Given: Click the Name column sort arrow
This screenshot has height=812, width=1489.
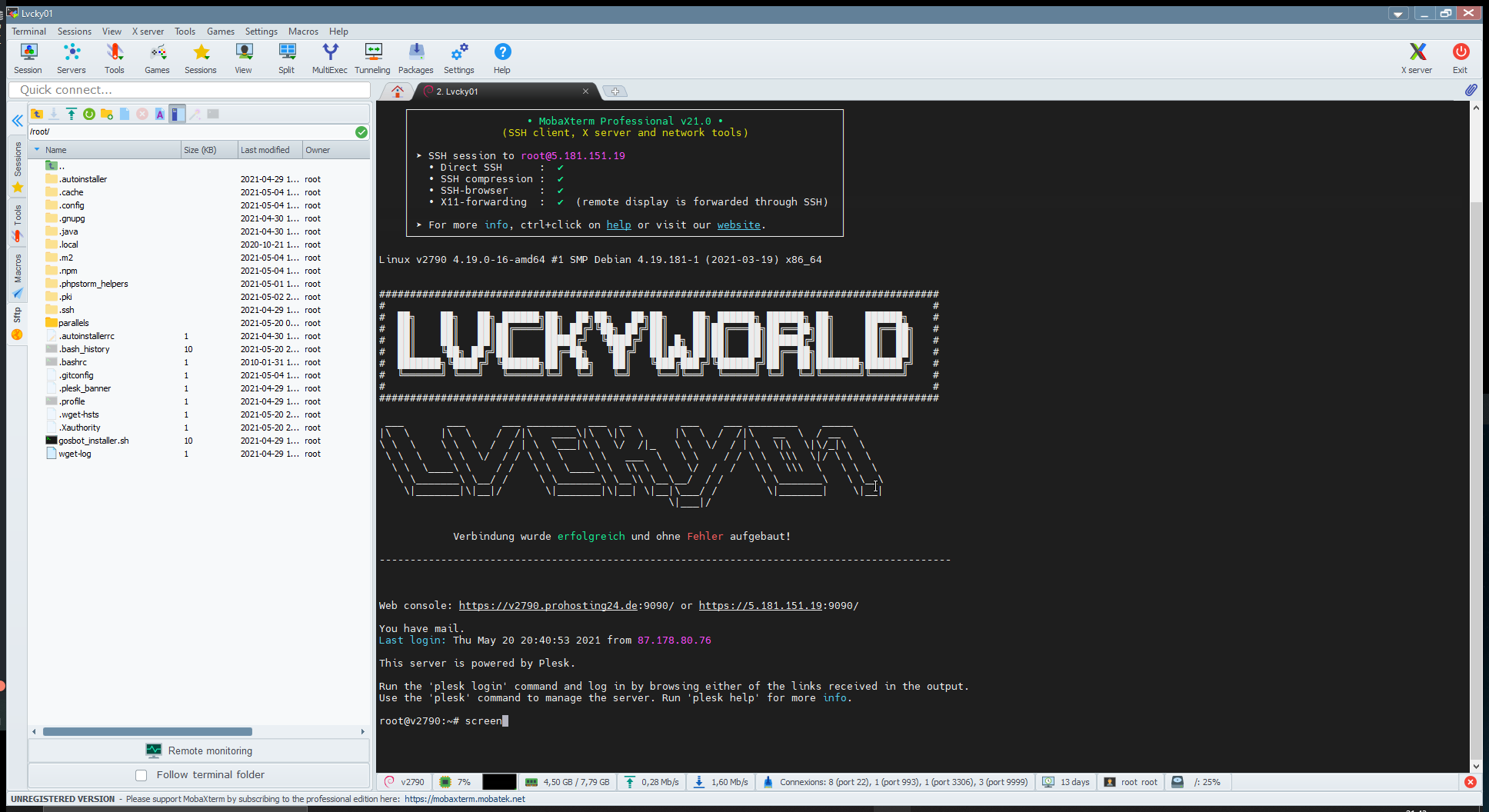Looking at the screenshot, I should pyautogui.click(x=37, y=150).
